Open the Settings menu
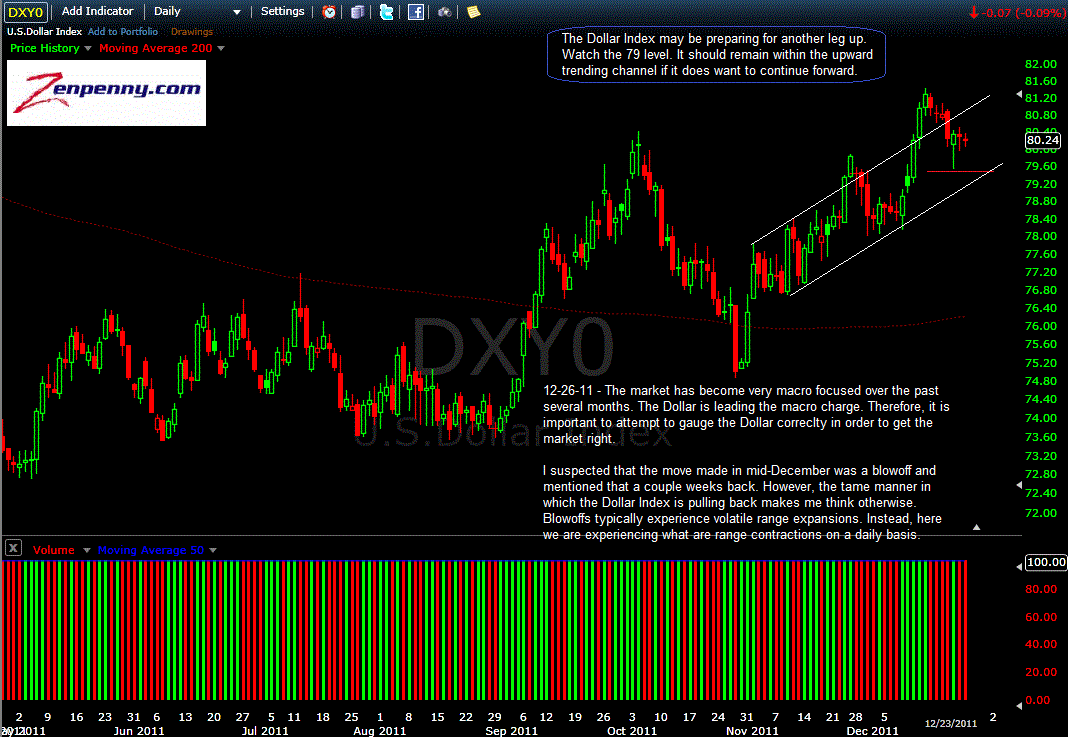Viewport: 1068px width, 737px height. tap(283, 11)
